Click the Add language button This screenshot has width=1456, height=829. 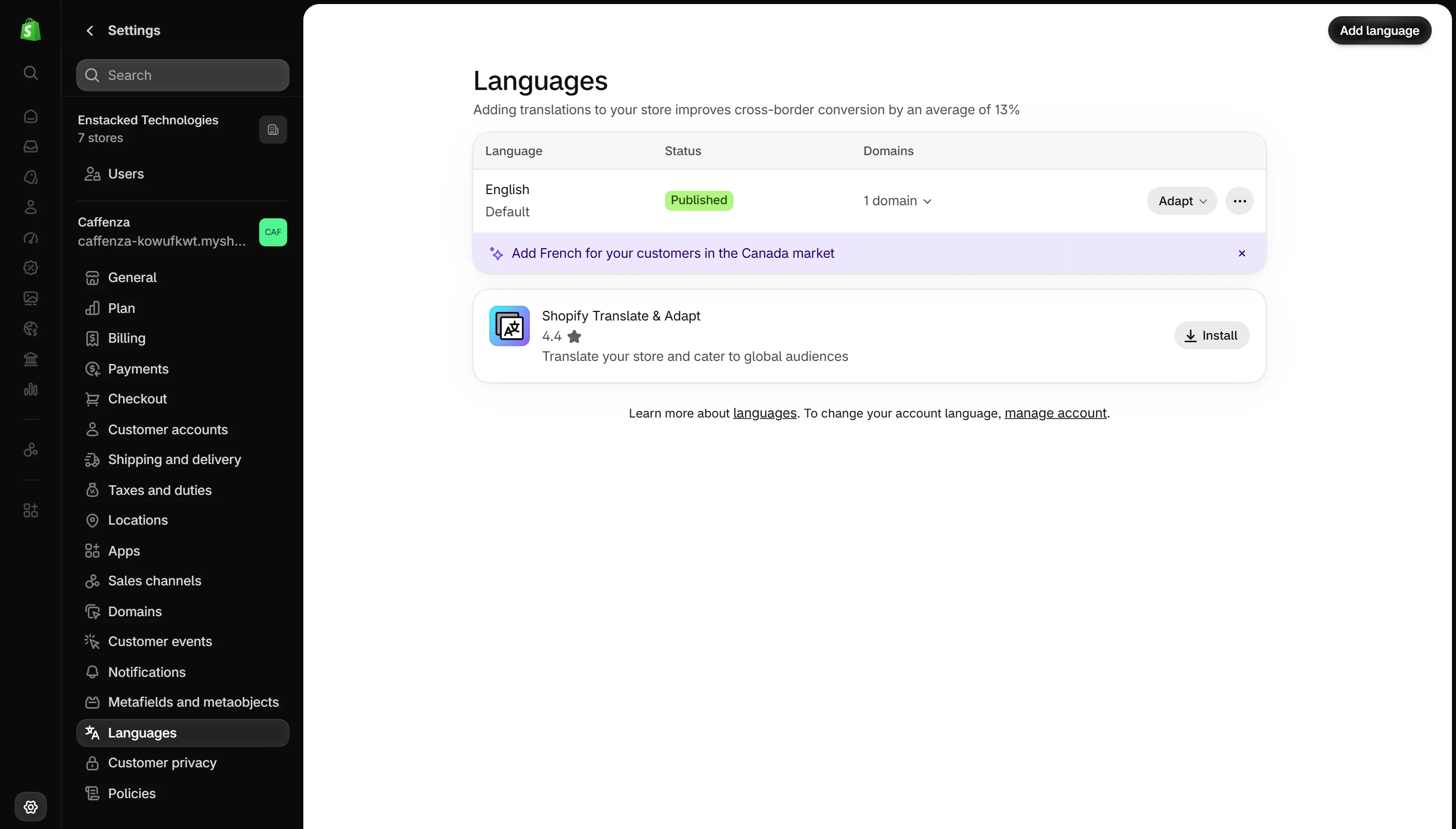[x=1379, y=30]
